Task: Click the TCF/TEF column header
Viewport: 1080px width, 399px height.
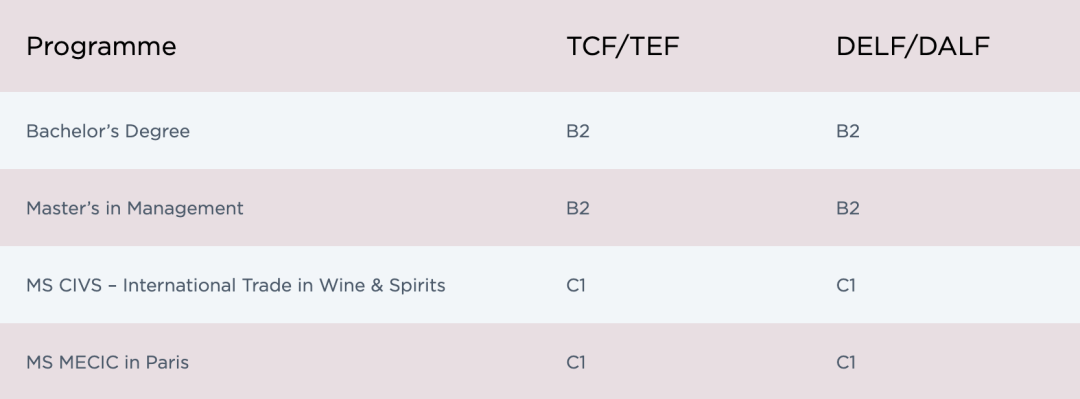Action: [x=623, y=46]
